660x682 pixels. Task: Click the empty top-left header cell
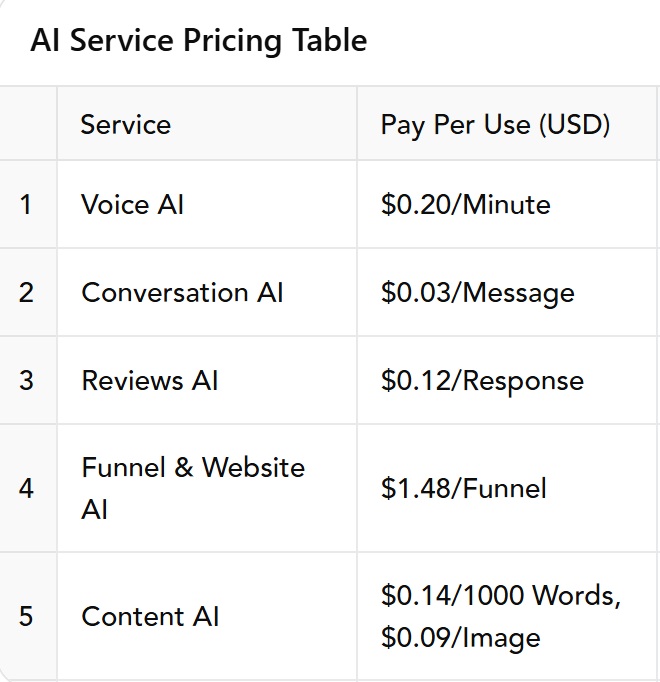pos(28,124)
